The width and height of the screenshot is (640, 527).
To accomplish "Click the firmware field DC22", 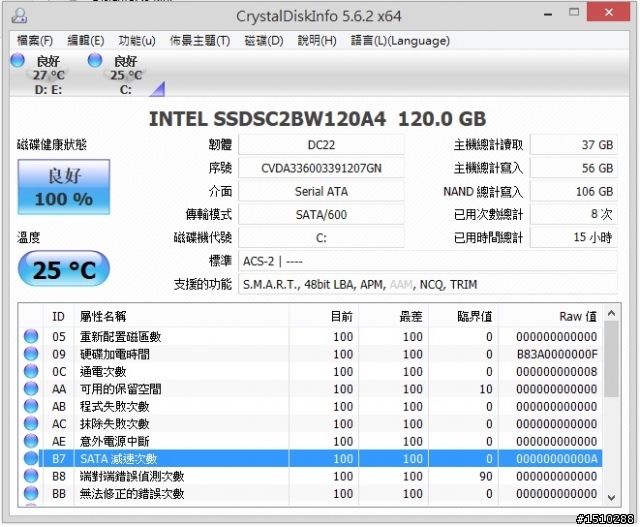I will click(321, 145).
